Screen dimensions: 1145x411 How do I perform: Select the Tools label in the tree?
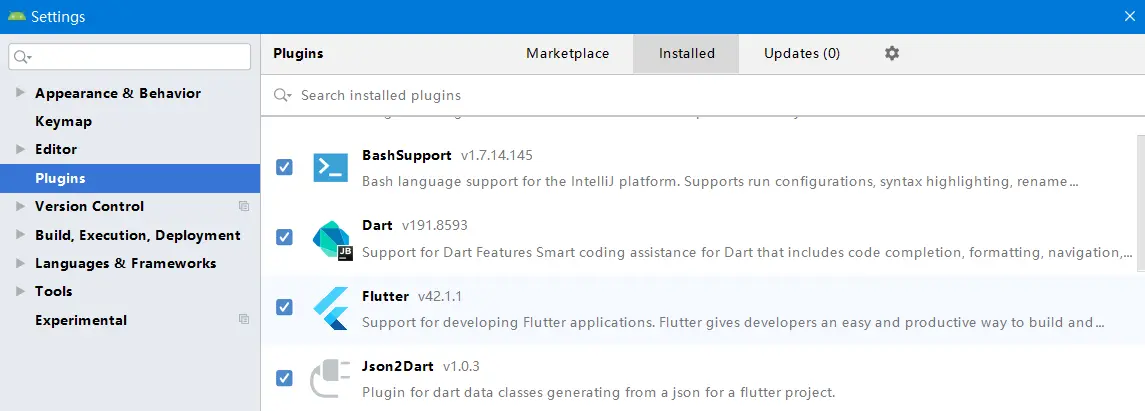pyautogui.click(x=53, y=291)
